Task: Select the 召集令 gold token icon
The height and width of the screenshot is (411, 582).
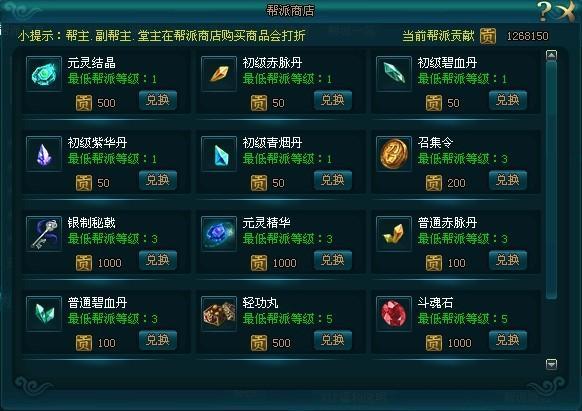Action: tap(394, 153)
